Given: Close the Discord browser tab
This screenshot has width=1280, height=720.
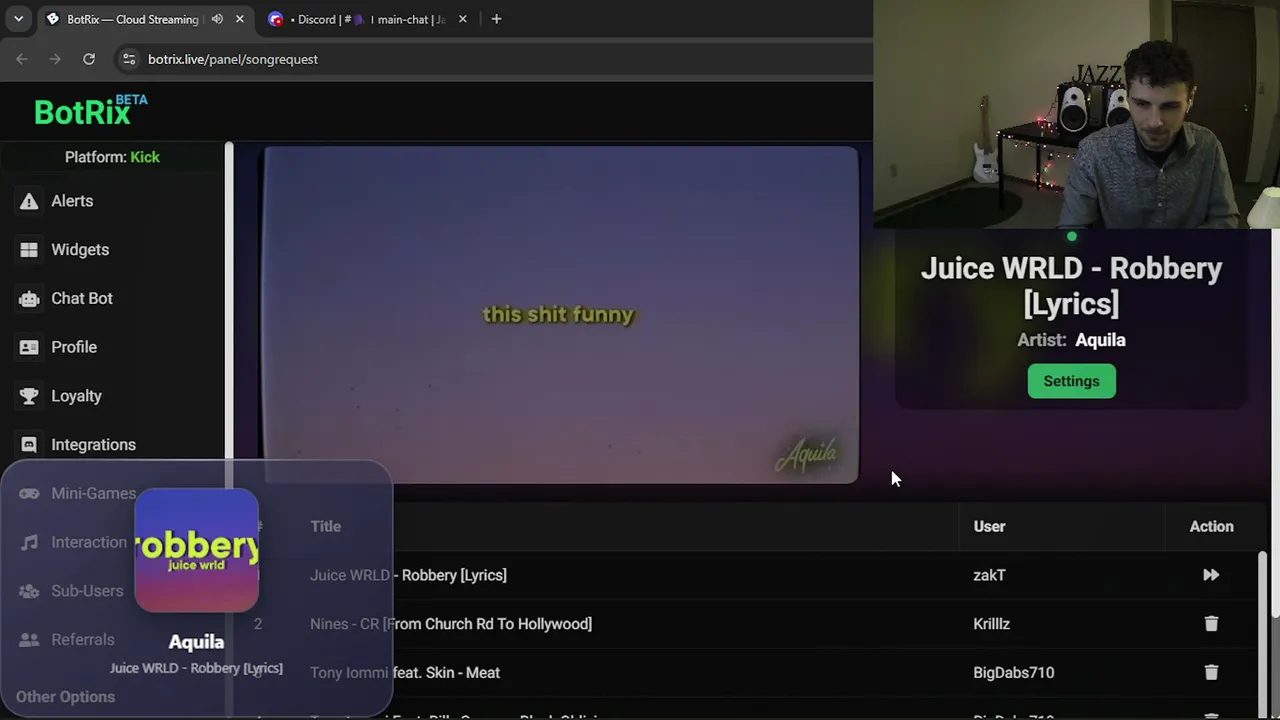Looking at the screenshot, I should [462, 19].
